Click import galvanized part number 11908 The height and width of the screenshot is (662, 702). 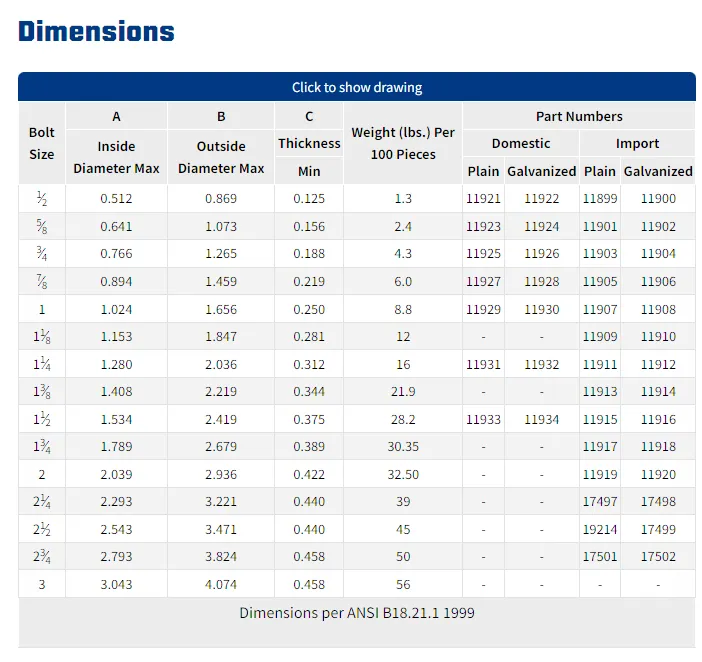click(658, 309)
